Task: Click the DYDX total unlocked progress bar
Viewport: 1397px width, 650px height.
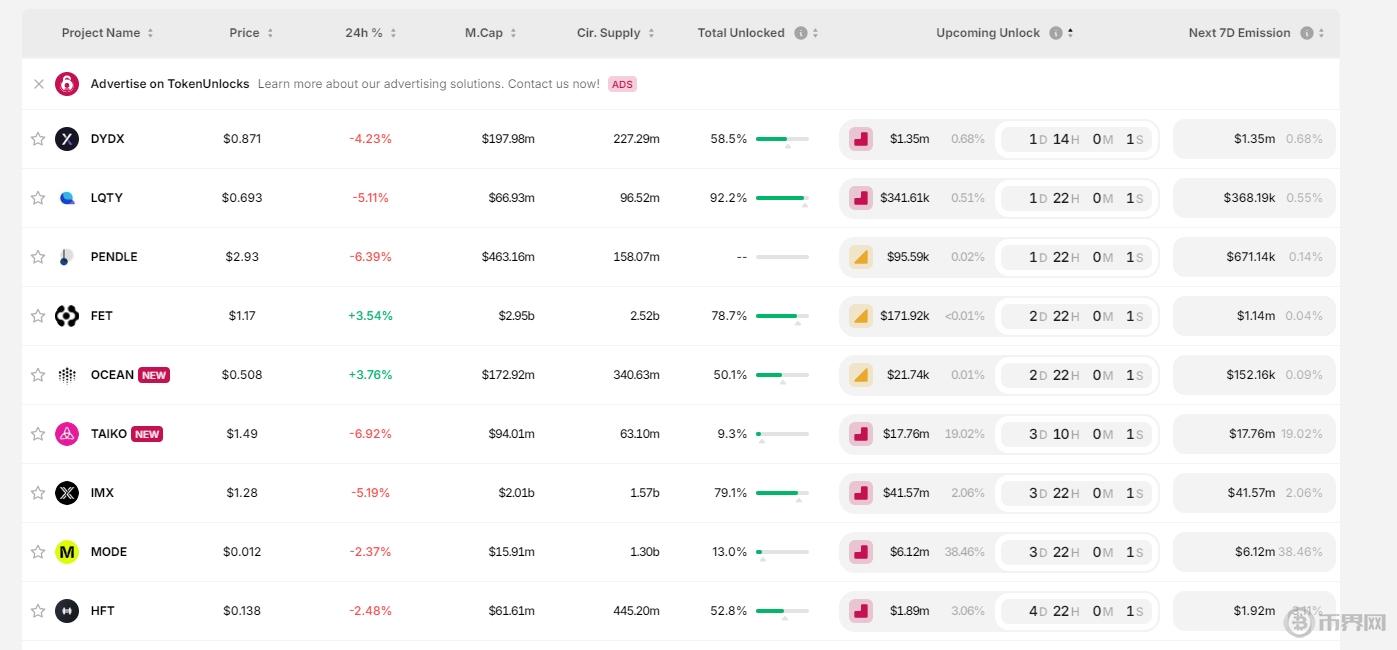Action: pyautogui.click(x=781, y=139)
